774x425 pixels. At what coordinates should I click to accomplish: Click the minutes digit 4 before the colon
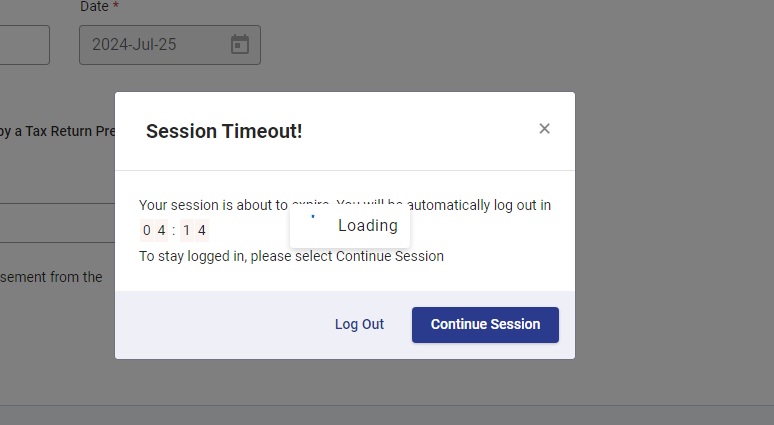coord(161,230)
